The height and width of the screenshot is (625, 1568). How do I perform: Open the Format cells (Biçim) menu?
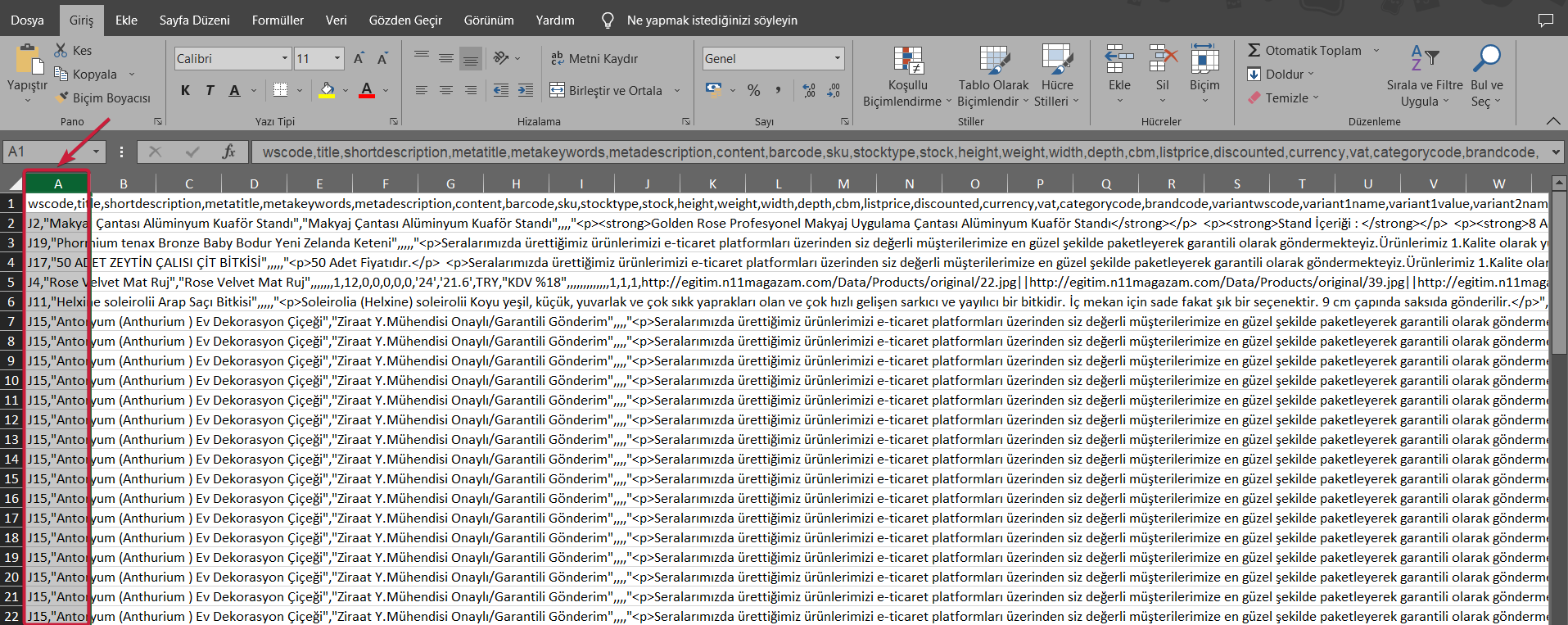[x=1204, y=74]
